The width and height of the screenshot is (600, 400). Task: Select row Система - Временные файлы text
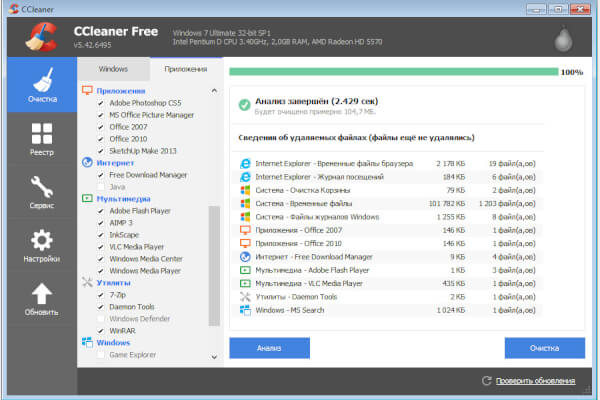(x=304, y=204)
